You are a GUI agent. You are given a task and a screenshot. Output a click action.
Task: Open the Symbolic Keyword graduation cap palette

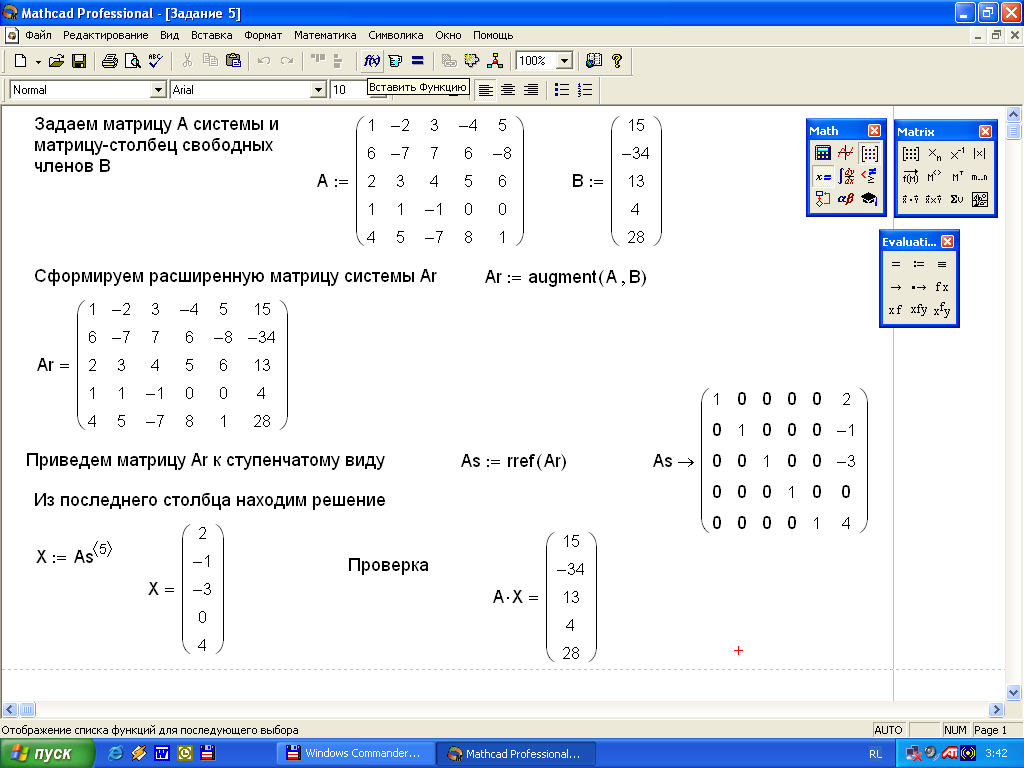[x=869, y=199]
